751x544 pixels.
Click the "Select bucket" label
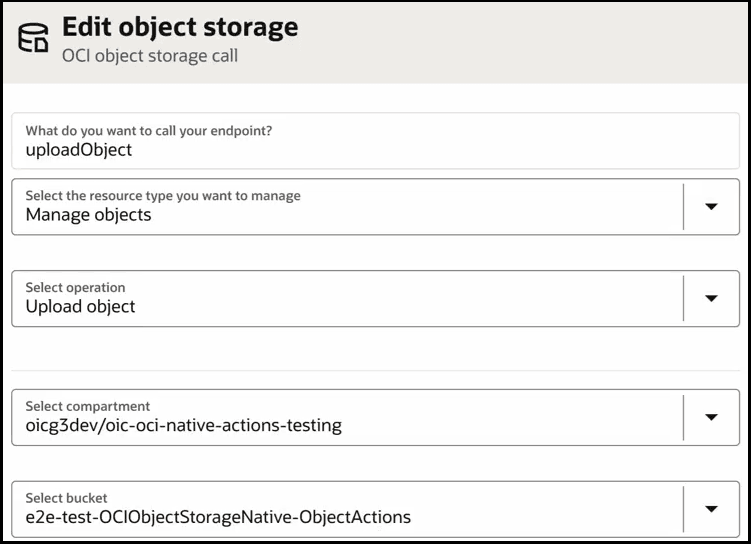(66, 498)
